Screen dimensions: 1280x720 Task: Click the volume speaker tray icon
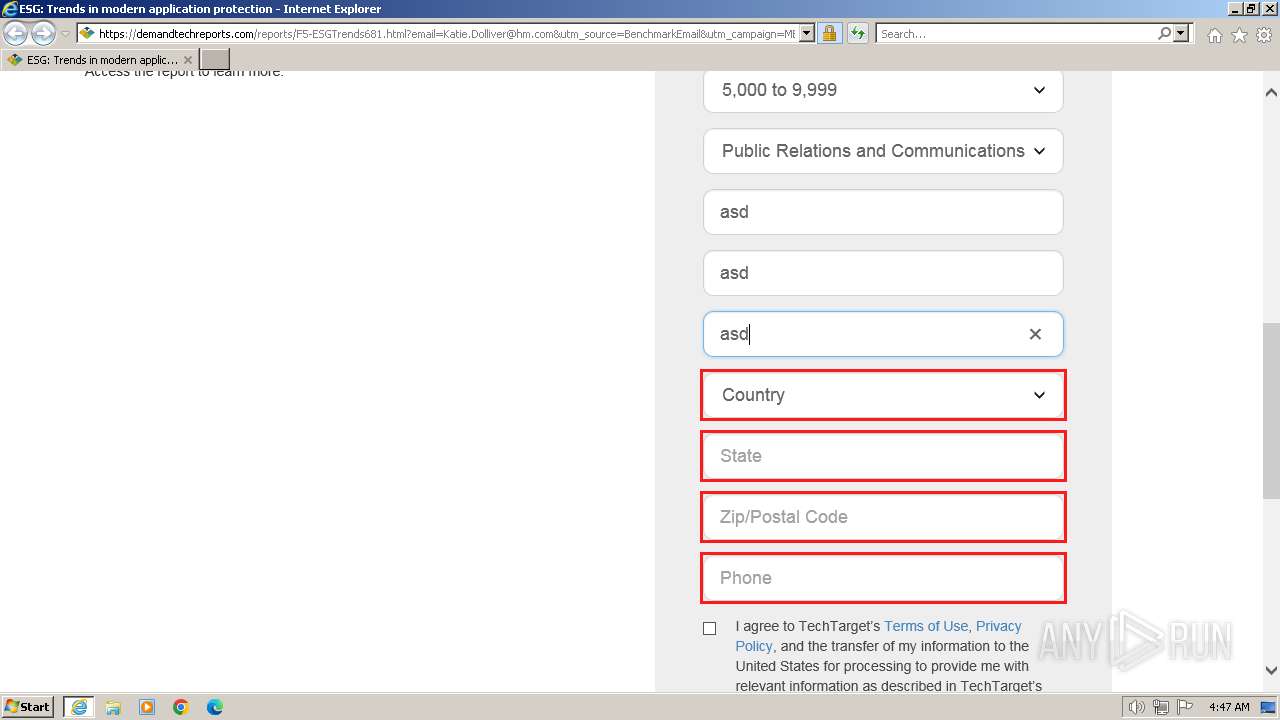[1136, 707]
